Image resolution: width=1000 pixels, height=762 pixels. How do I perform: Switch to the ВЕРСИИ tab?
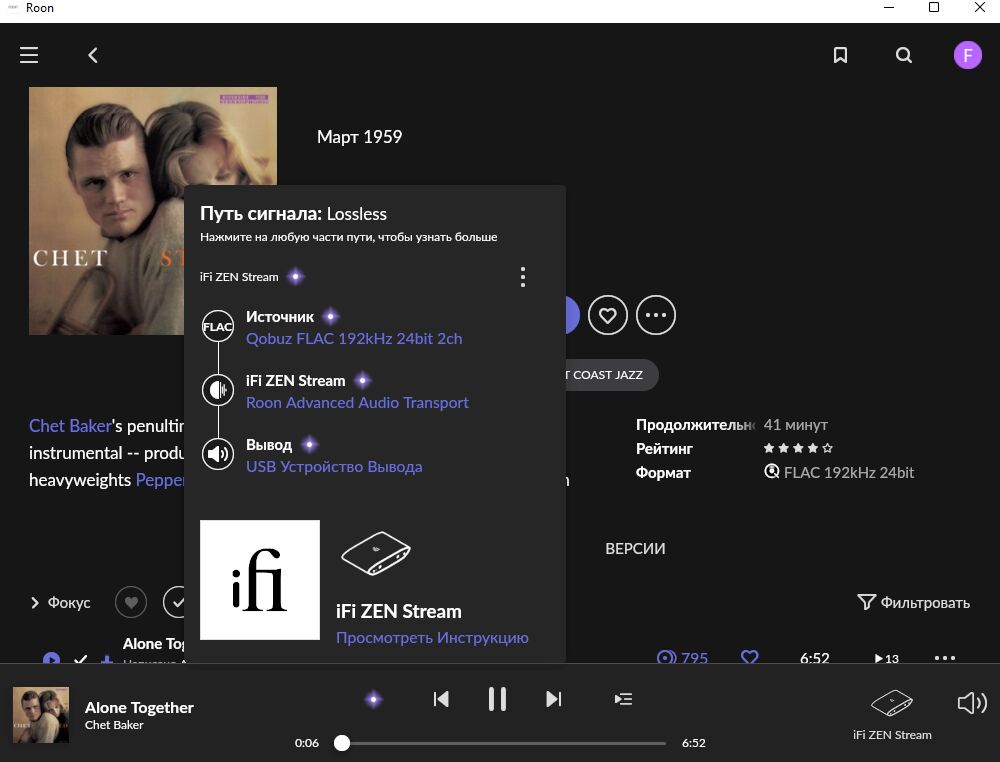635,548
